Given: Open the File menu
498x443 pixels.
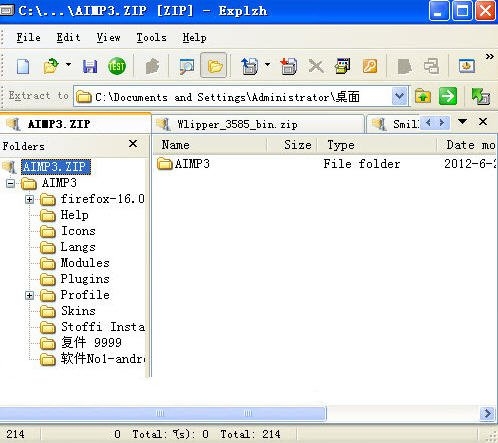Looking at the screenshot, I should point(29,37).
